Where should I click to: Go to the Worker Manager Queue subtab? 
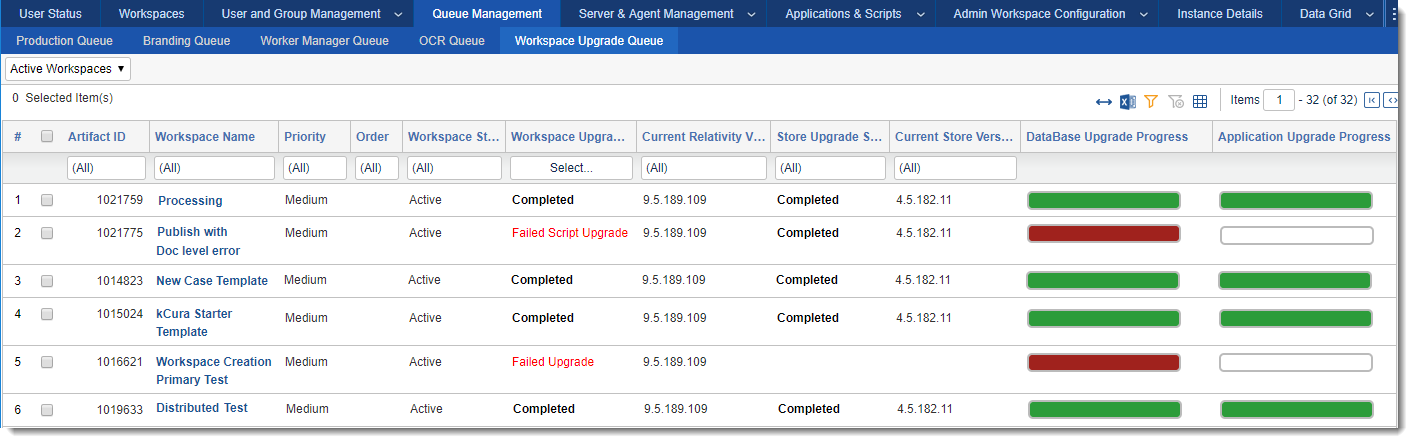pos(324,41)
